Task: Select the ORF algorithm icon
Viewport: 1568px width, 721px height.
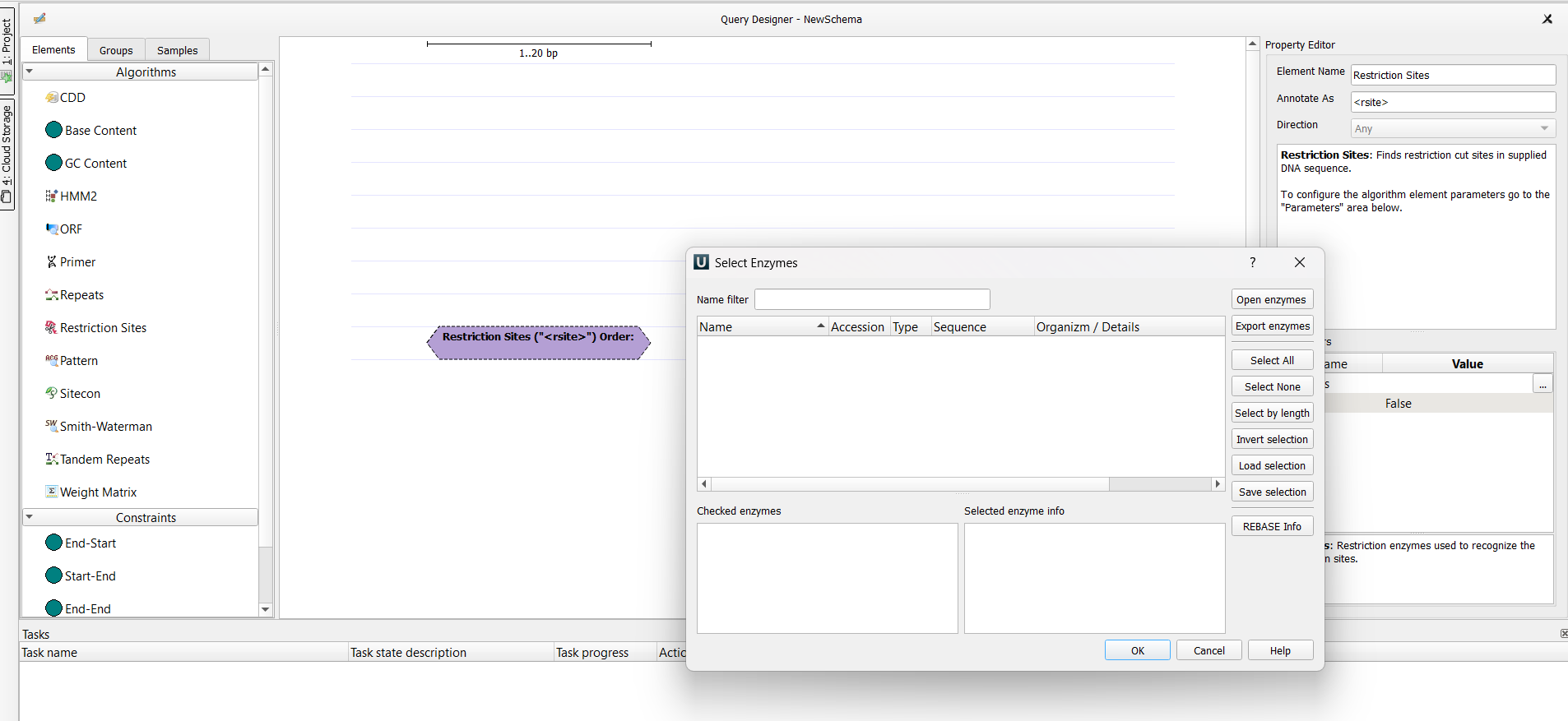Action: click(52, 229)
